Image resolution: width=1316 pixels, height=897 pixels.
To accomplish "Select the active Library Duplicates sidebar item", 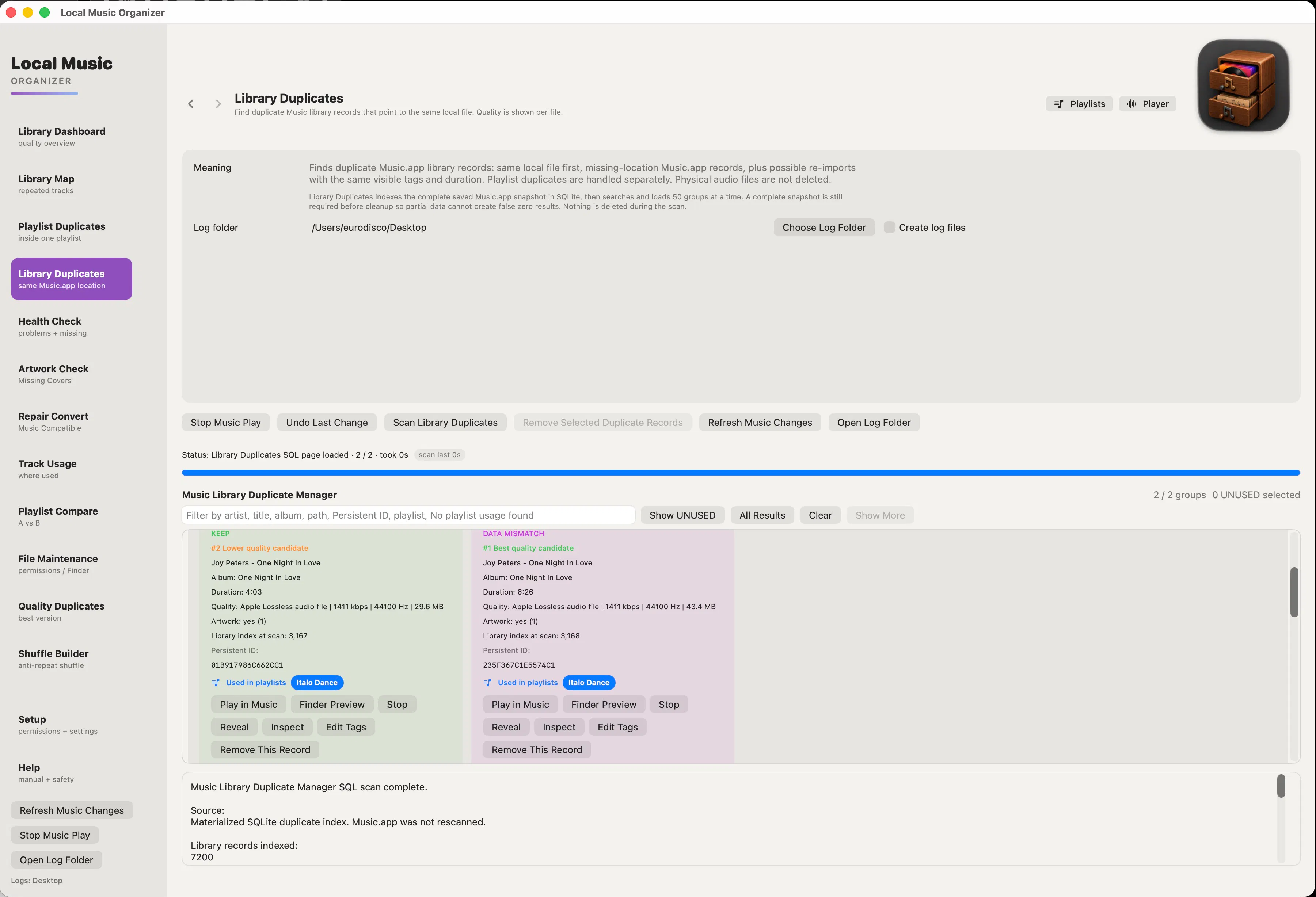I will [x=71, y=279].
